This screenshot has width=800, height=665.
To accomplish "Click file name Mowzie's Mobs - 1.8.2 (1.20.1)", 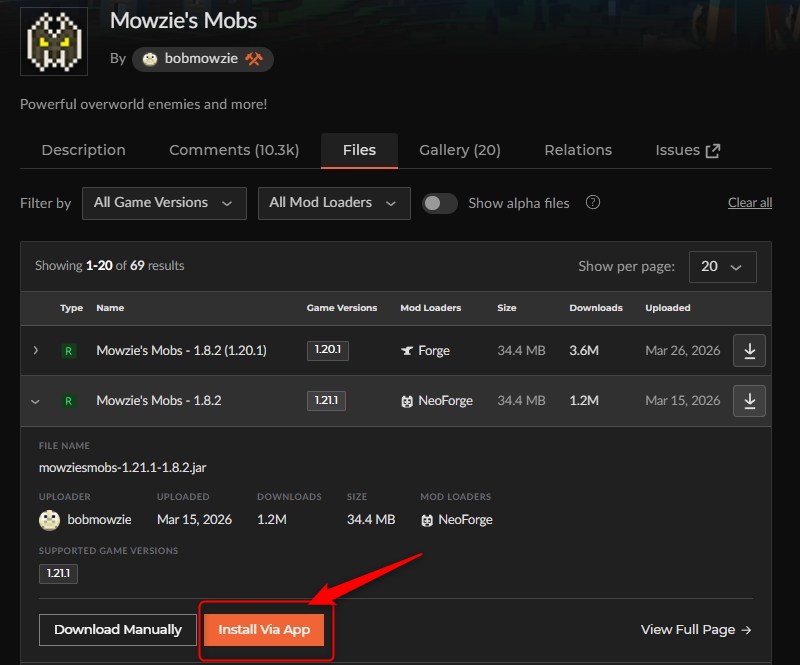I will pos(181,351).
